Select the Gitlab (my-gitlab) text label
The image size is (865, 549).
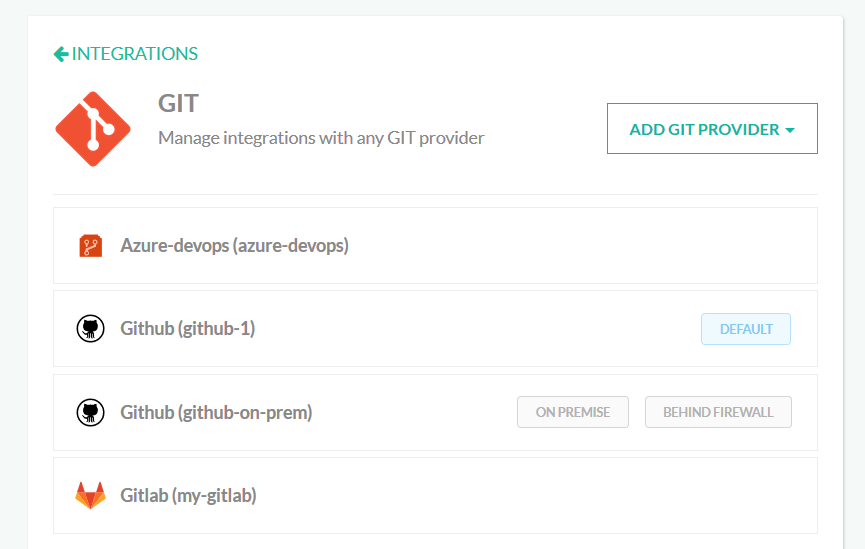189,495
